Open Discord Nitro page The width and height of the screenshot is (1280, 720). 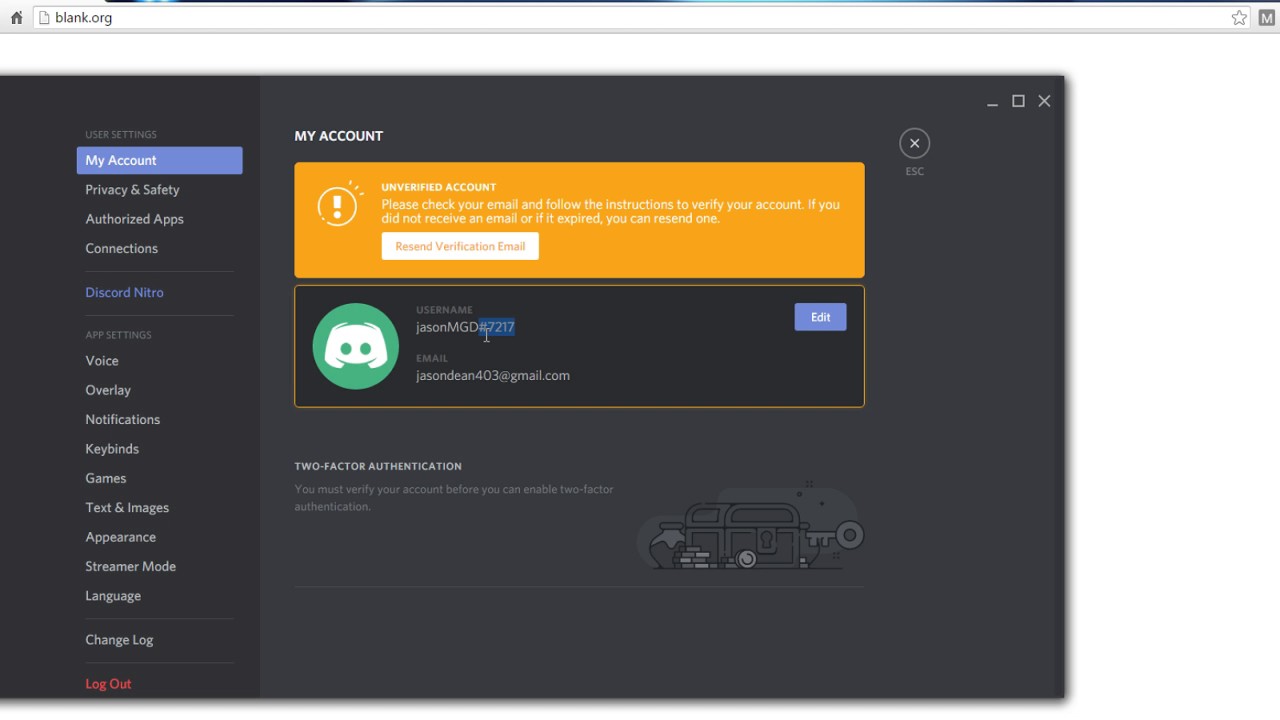(x=124, y=292)
